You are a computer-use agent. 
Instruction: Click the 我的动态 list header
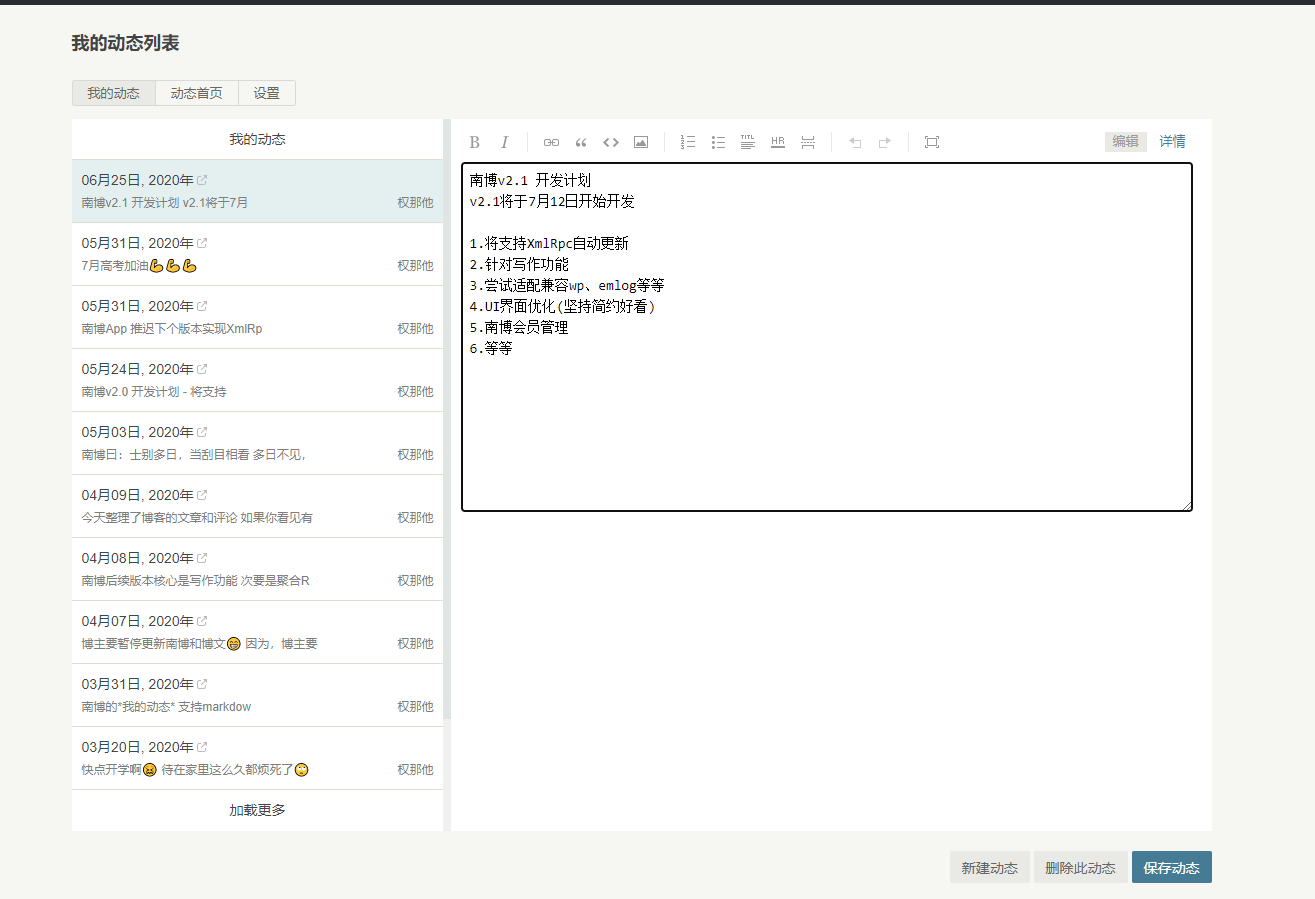coord(257,140)
